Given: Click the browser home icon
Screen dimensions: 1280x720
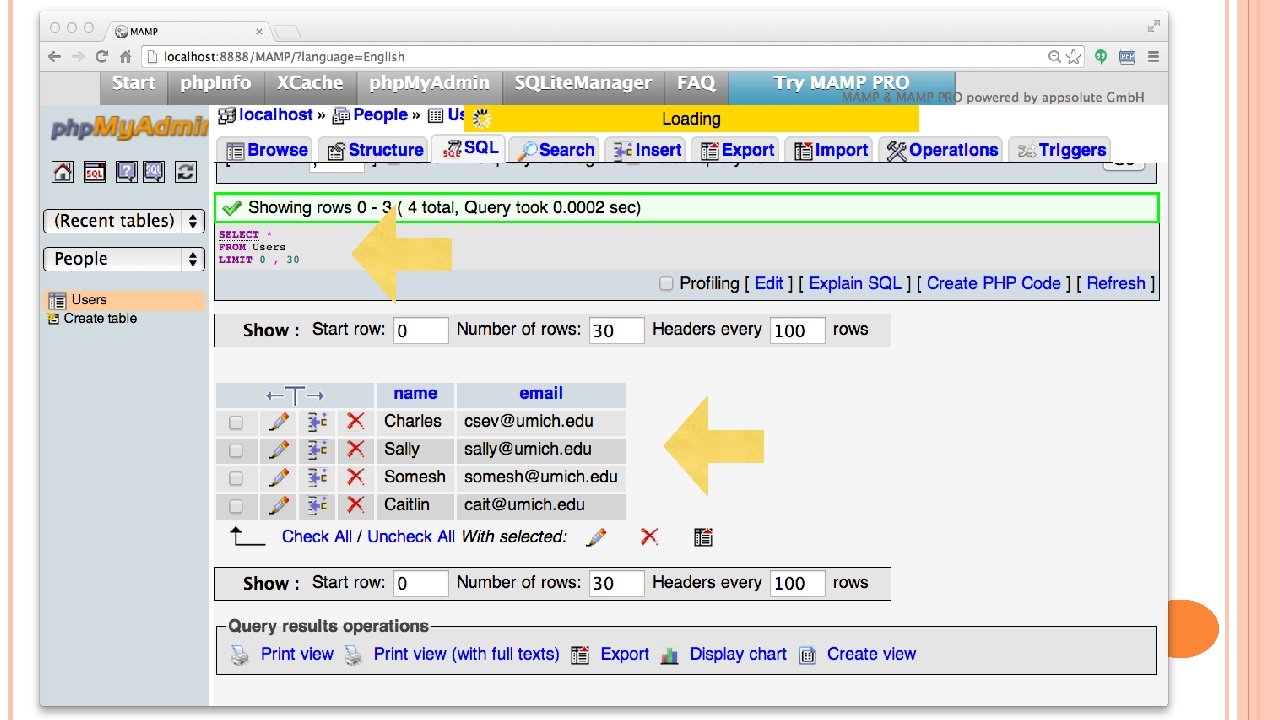Looking at the screenshot, I should pos(125,57).
